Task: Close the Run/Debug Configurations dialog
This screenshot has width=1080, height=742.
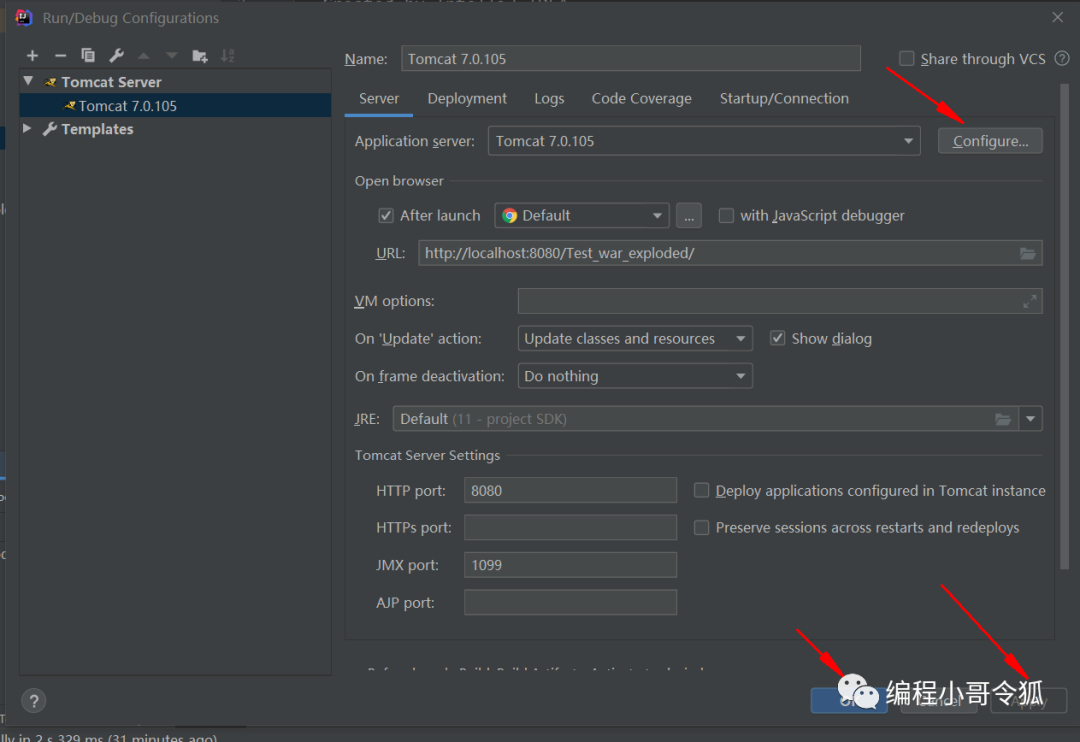Action: tap(1058, 17)
